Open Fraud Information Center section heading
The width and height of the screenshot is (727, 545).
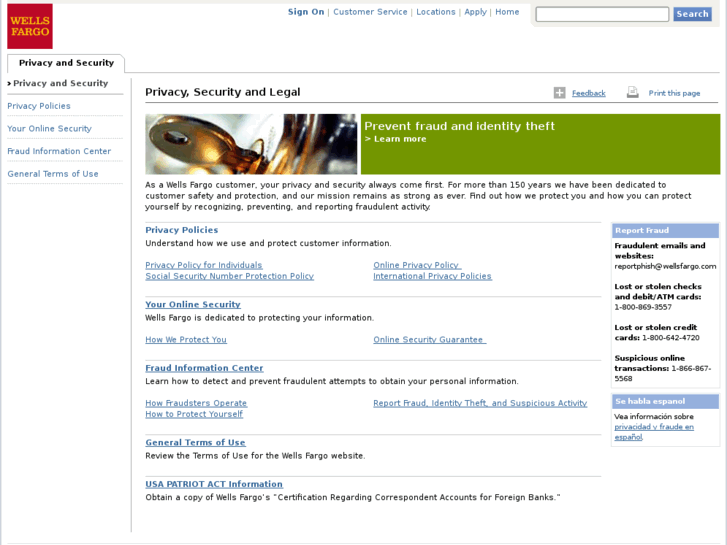click(204, 368)
